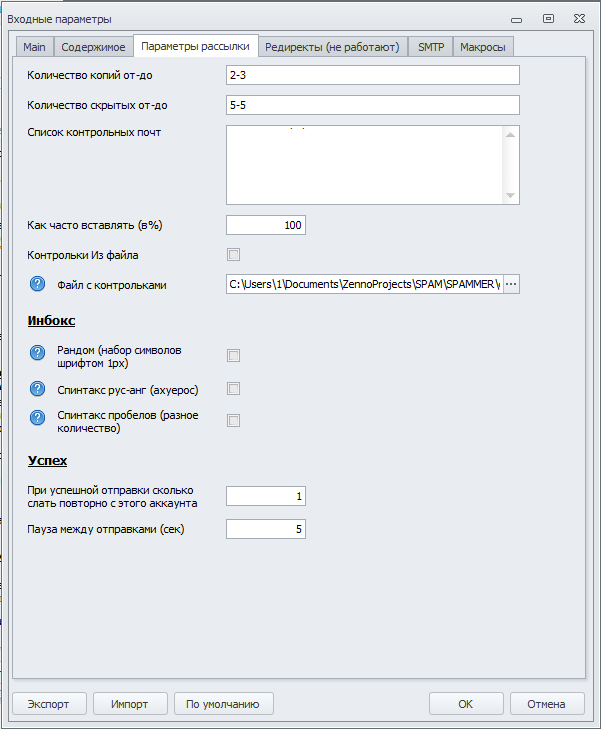Viewport: 601px width, 729px height.
Task: Enable the Контрольки Из файла checkbox
Action: [x=233, y=254]
